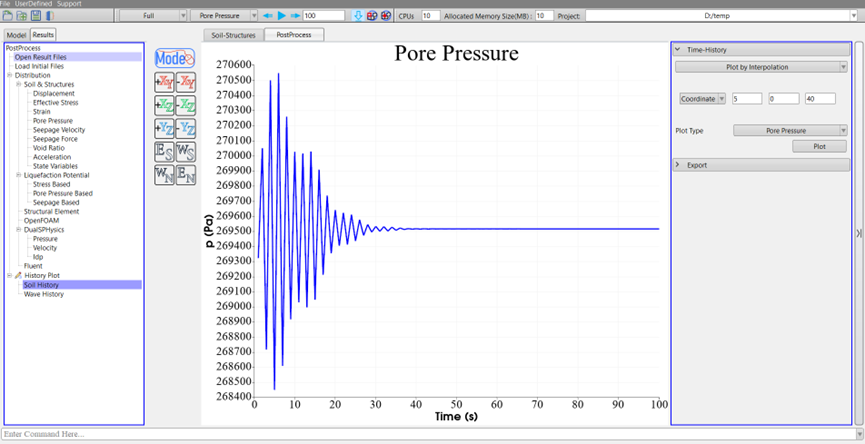Viewport: 865px width, 444px height.
Task: Click the History Plot pencil icon
Action: [18, 275]
